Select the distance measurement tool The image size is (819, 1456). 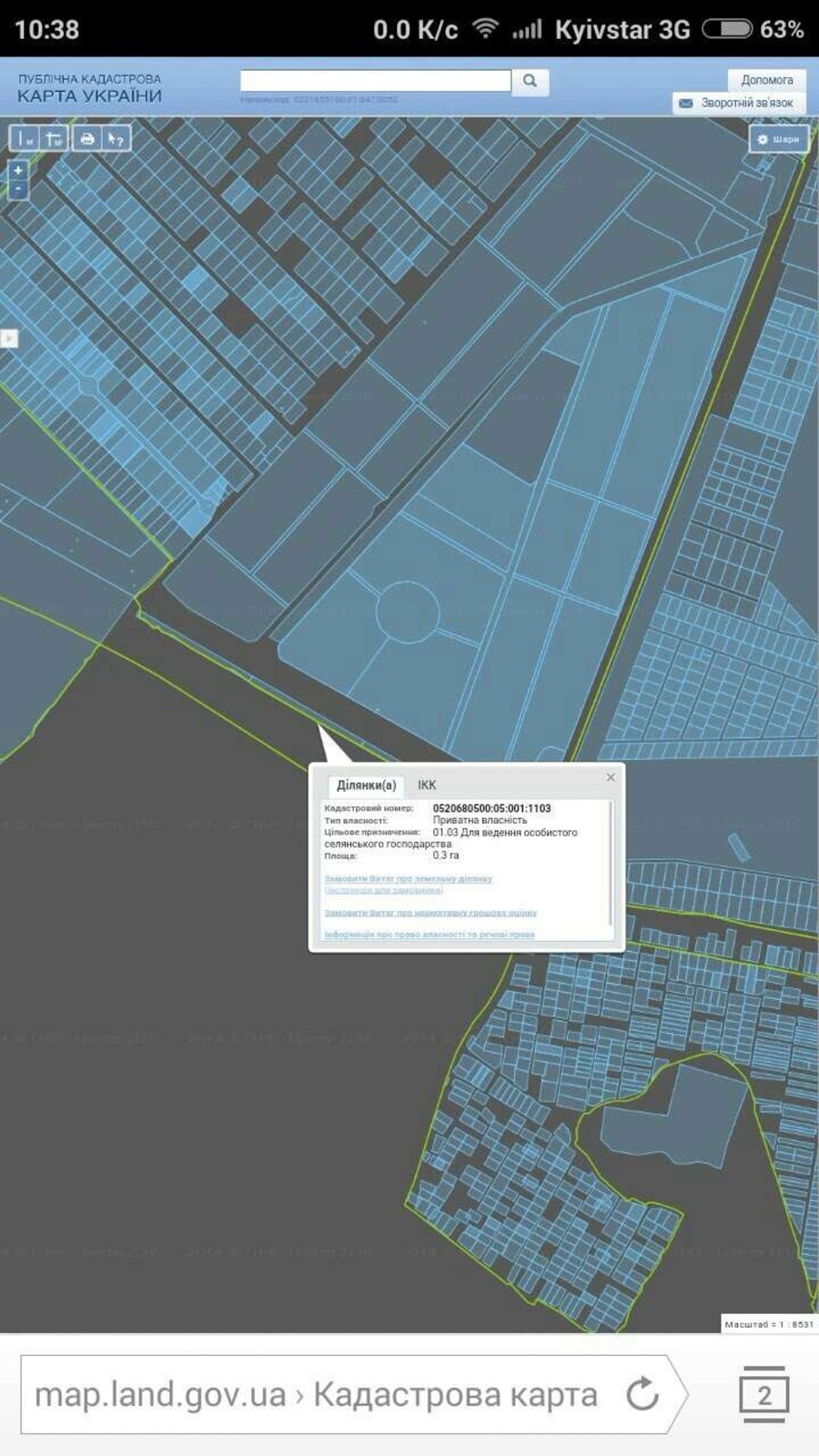(x=24, y=138)
